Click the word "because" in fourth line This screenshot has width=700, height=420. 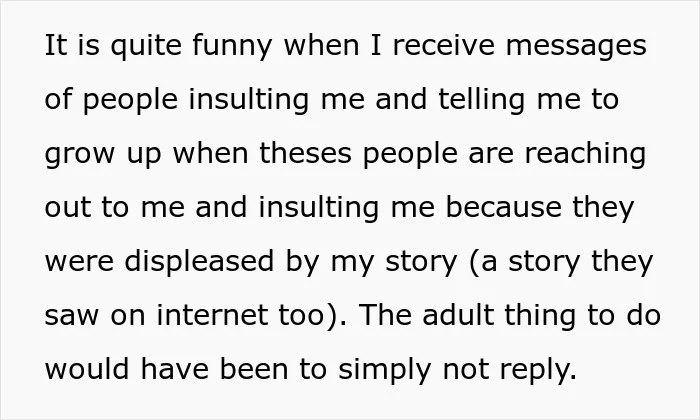coord(504,208)
